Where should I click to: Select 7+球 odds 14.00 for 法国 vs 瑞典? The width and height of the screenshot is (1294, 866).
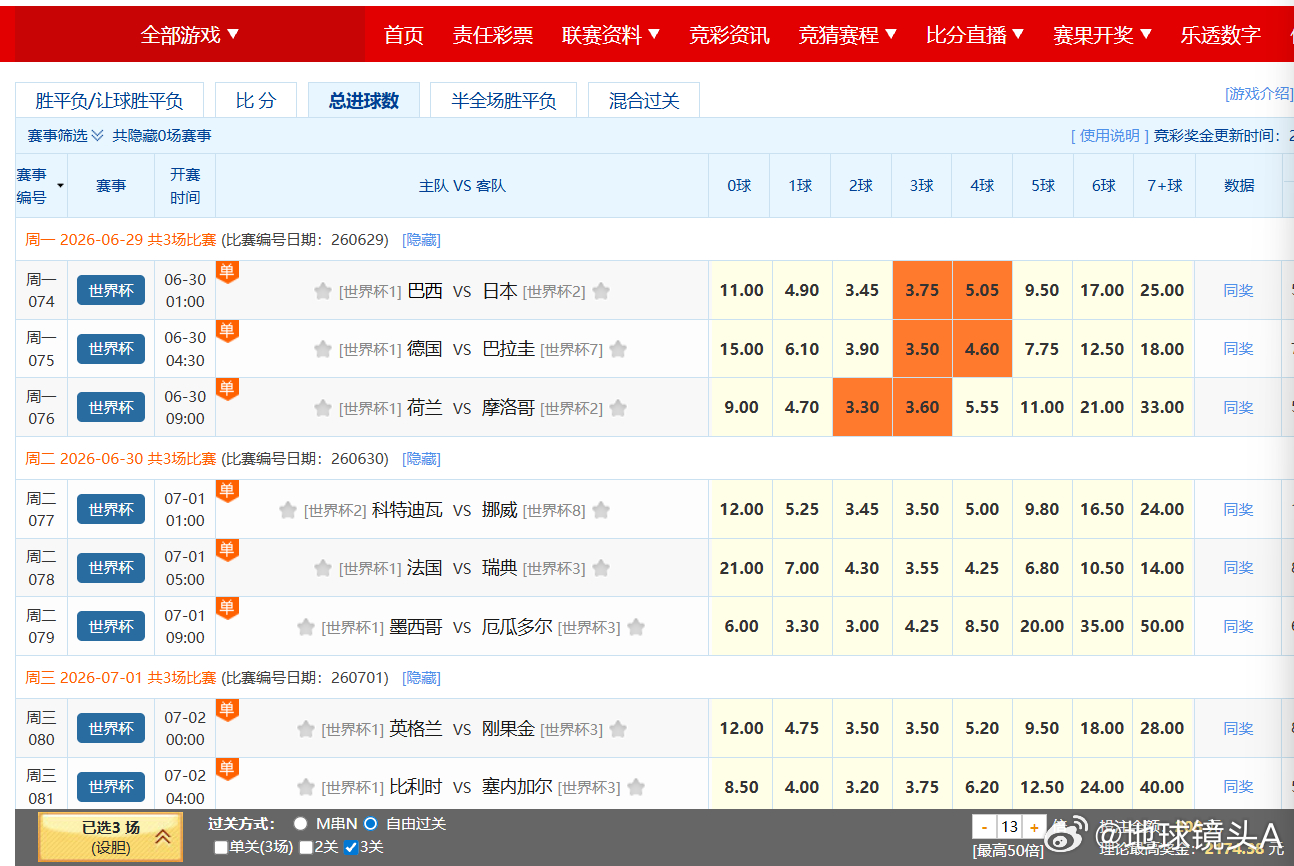pyautogui.click(x=1162, y=568)
